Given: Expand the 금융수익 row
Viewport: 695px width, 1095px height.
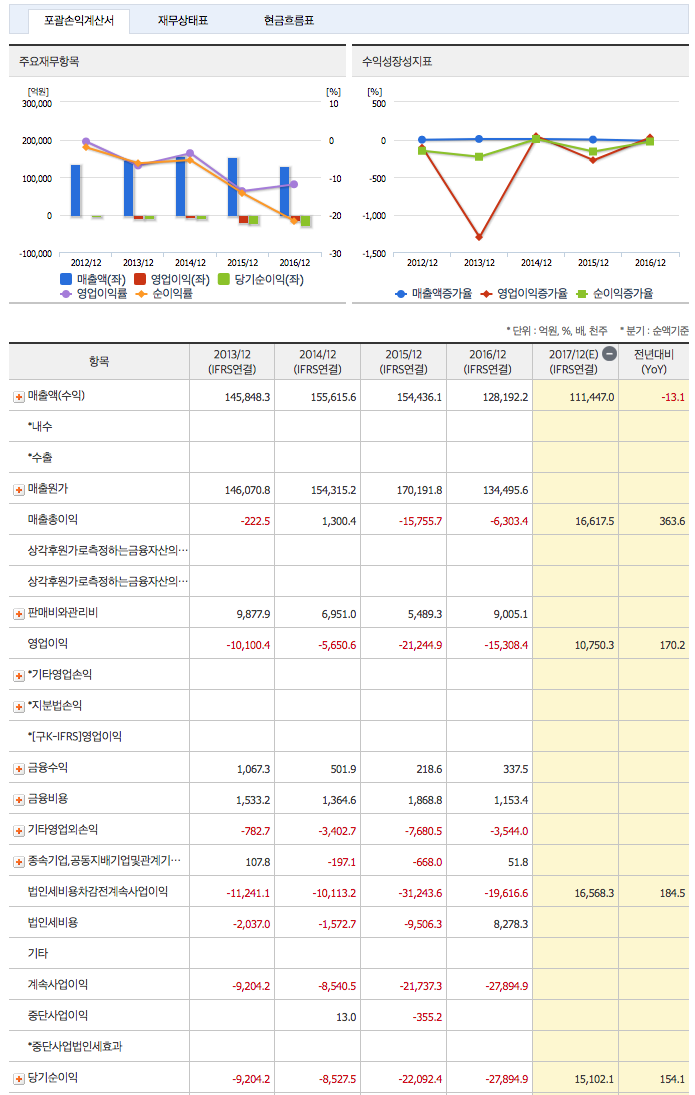Looking at the screenshot, I should (19, 769).
